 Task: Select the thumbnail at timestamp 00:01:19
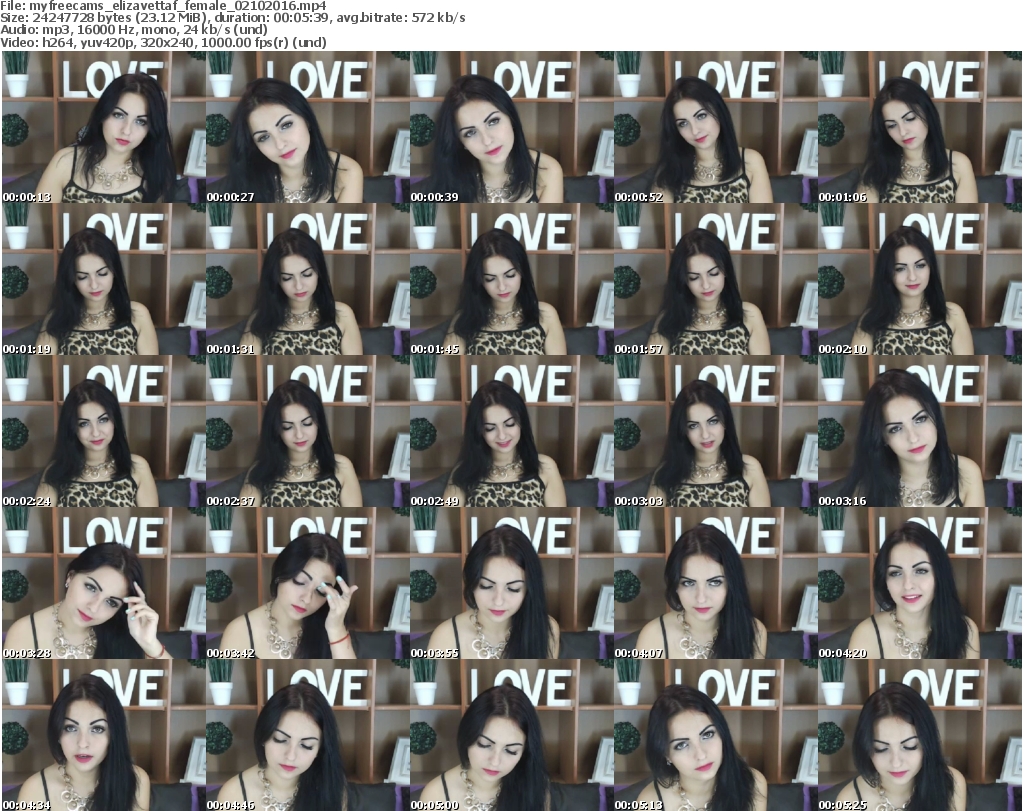[x=104, y=279]
